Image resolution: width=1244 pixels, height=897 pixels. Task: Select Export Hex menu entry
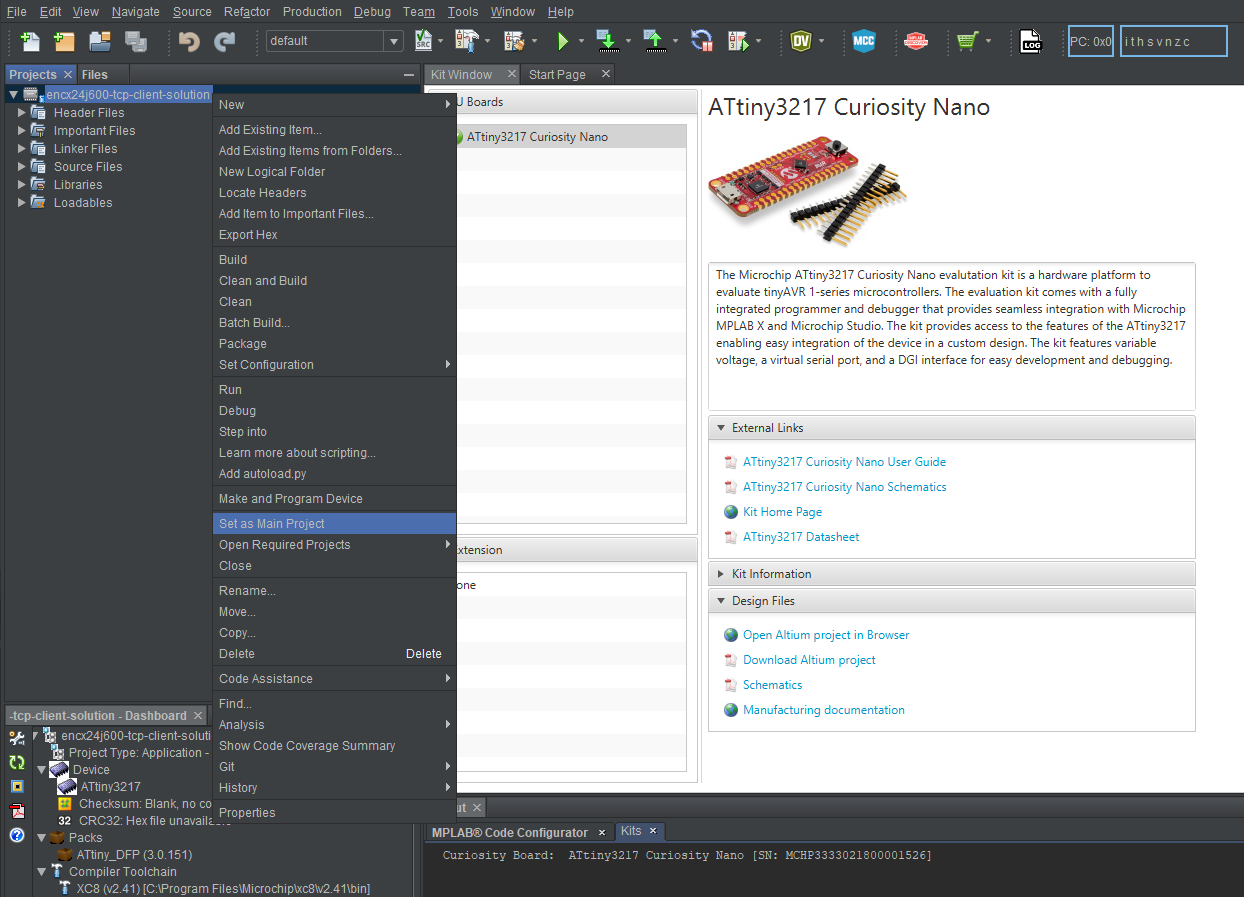click(334, 235)
